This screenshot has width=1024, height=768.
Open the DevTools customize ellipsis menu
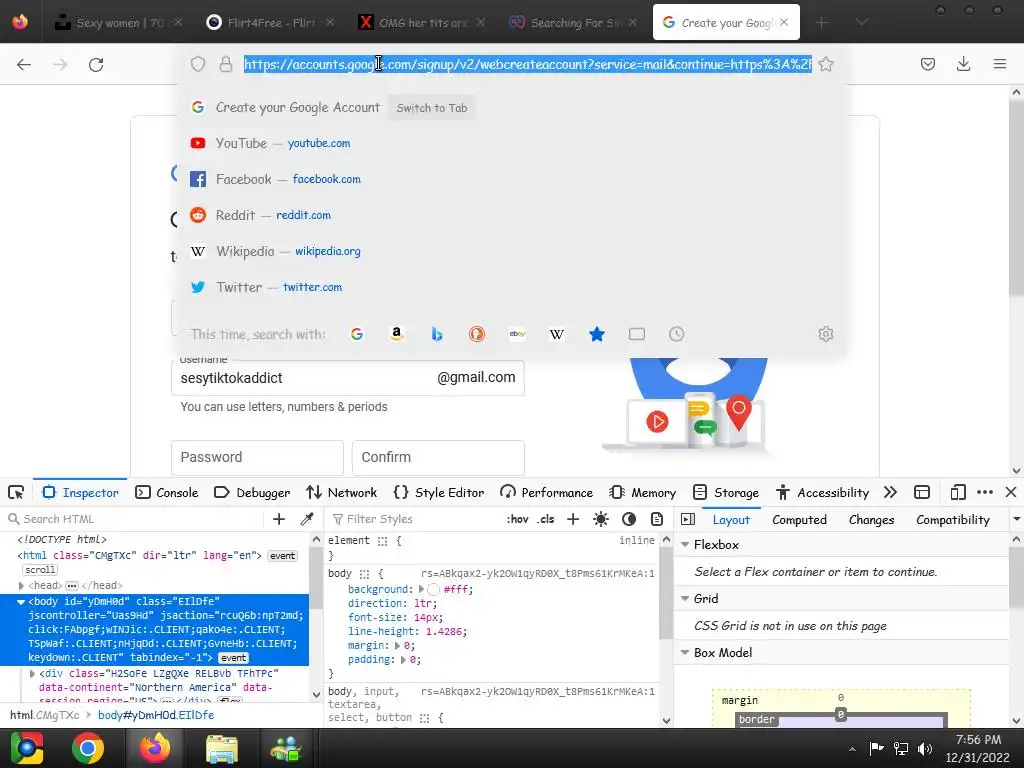coord(985,492)
